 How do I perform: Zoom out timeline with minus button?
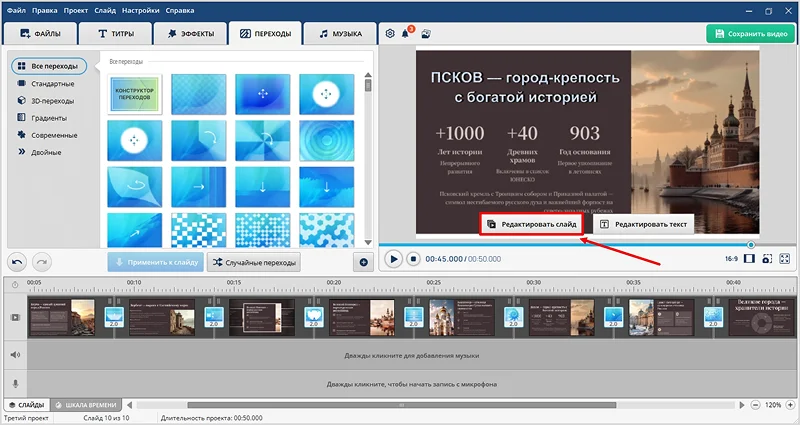click(x=756, y=405)
